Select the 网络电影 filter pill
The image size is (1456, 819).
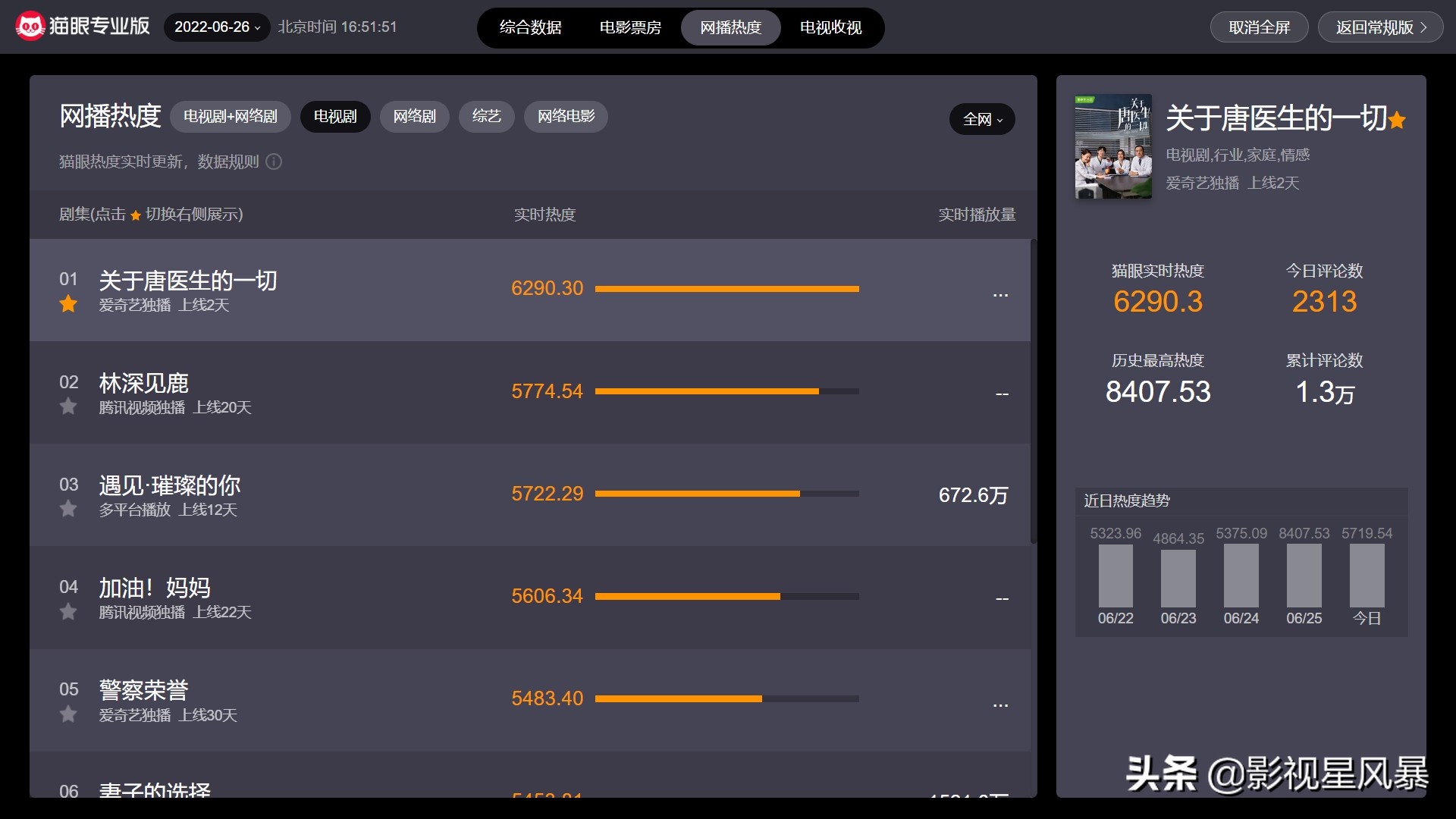pyautogui.click(x=566, y=117)
